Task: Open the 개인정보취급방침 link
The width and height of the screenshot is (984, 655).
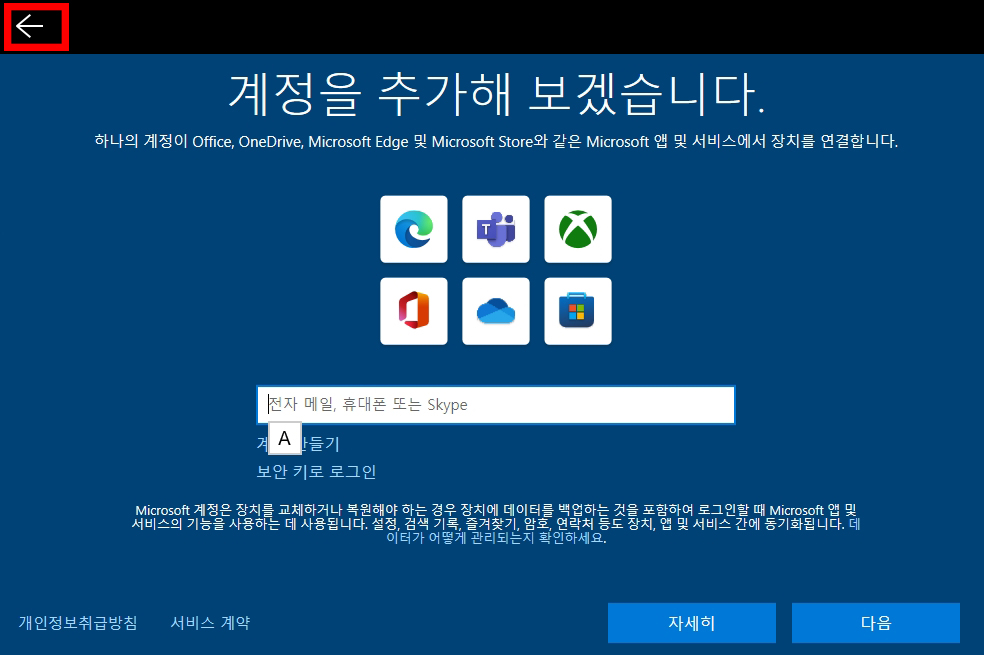Action: click(x=78, y=622)
